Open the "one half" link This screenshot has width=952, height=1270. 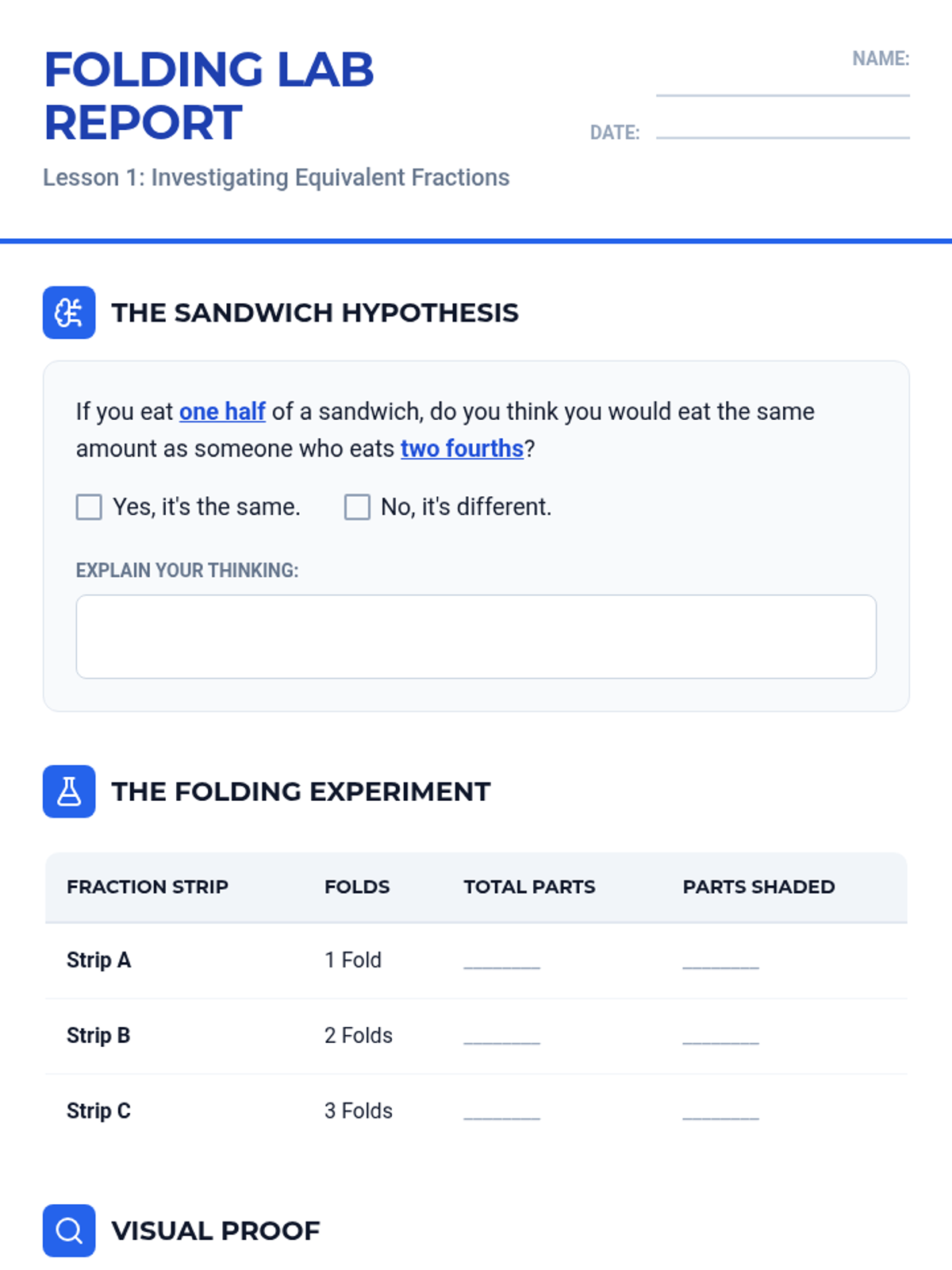point(222,411)
